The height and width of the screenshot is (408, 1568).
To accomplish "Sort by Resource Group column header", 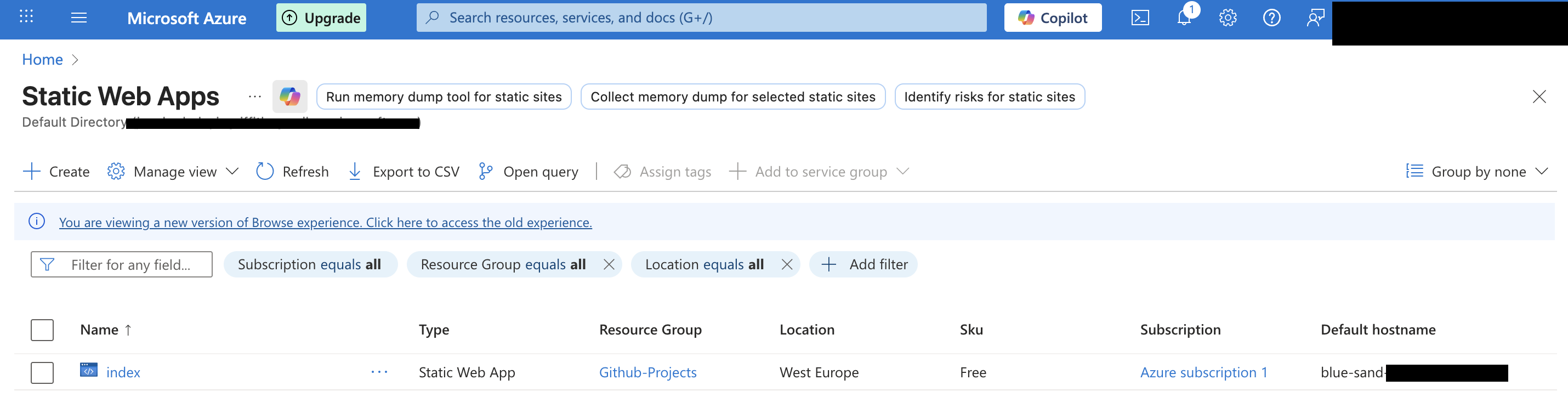I will coord(650,330).
